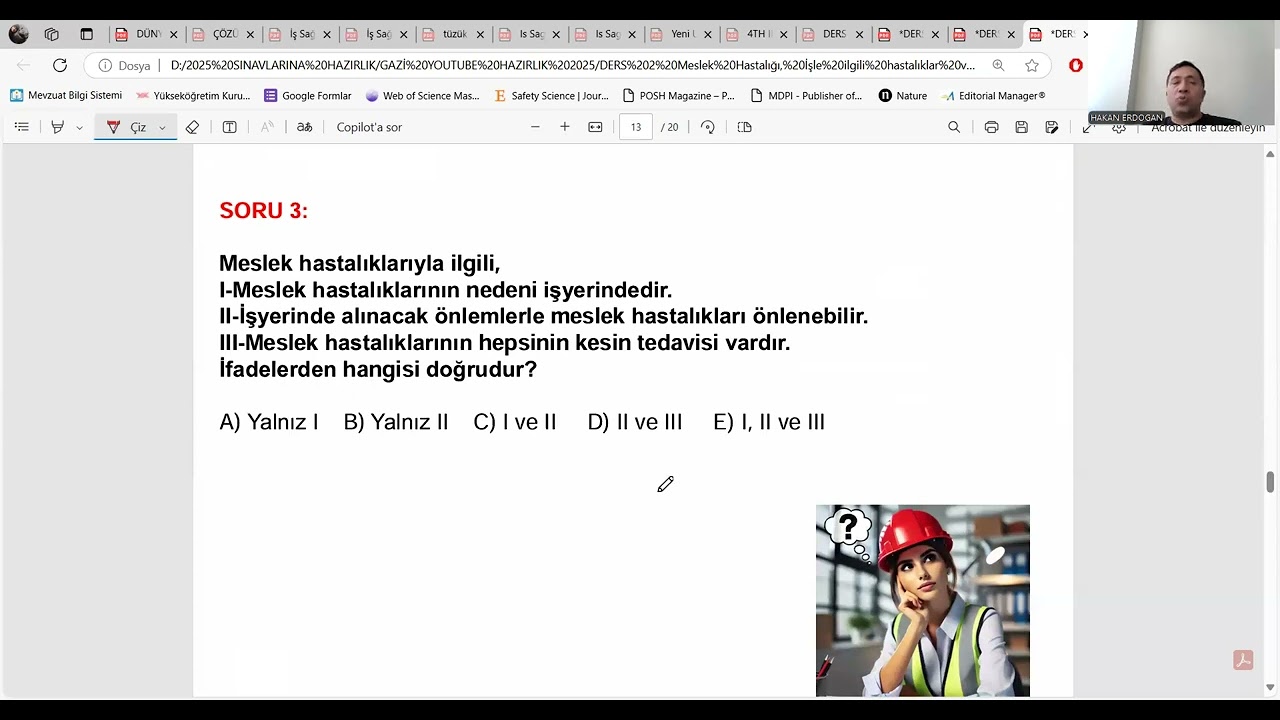Switch to the Yeni tab

click(682, 34)
